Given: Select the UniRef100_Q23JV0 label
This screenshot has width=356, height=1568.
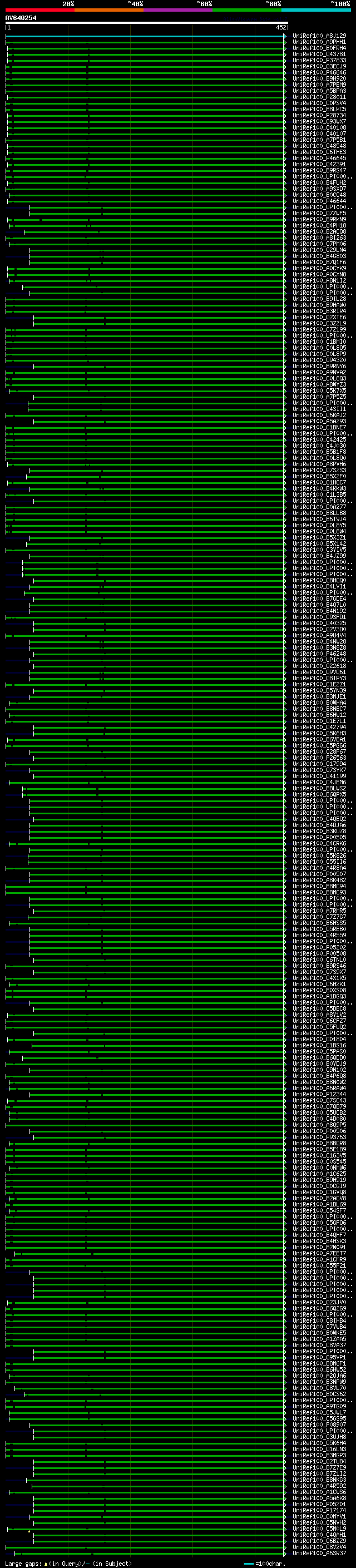Looking at the screenshot, I should [319, 1302].
